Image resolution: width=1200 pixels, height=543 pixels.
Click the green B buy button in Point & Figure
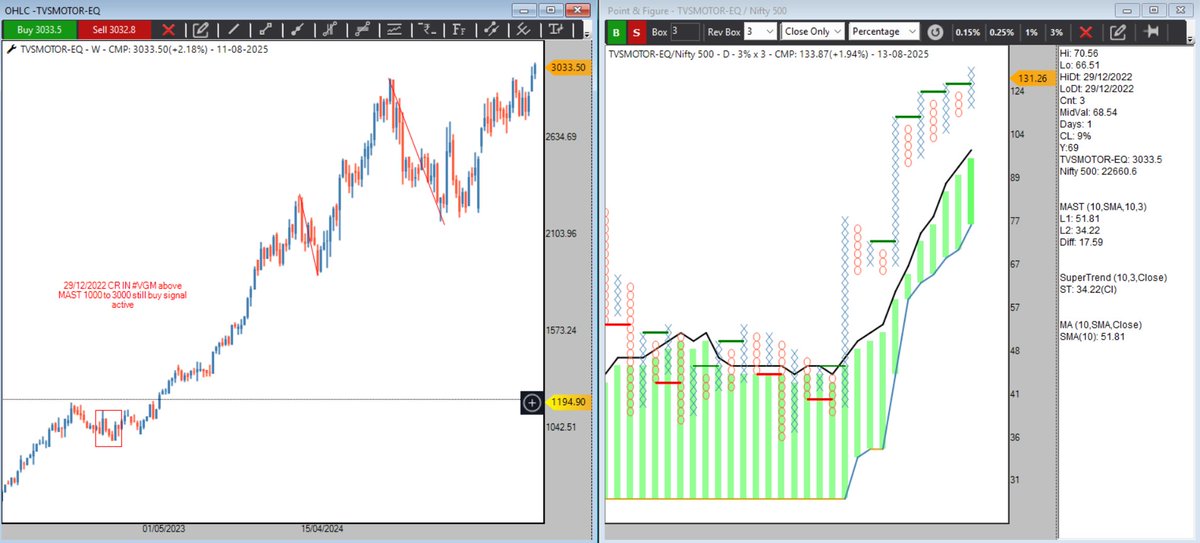tap(617, 32)
